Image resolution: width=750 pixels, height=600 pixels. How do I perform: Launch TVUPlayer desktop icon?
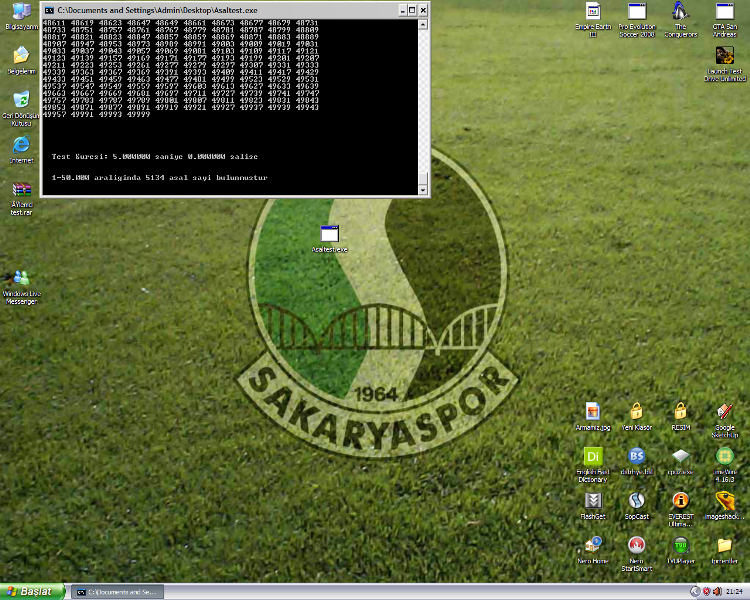[x=681, y=550]
